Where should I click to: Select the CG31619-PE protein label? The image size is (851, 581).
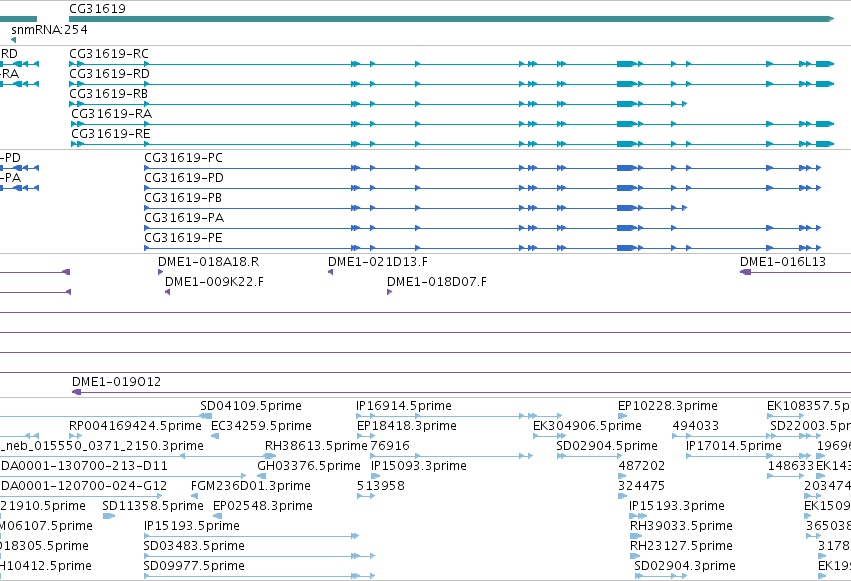coord(183,238)
